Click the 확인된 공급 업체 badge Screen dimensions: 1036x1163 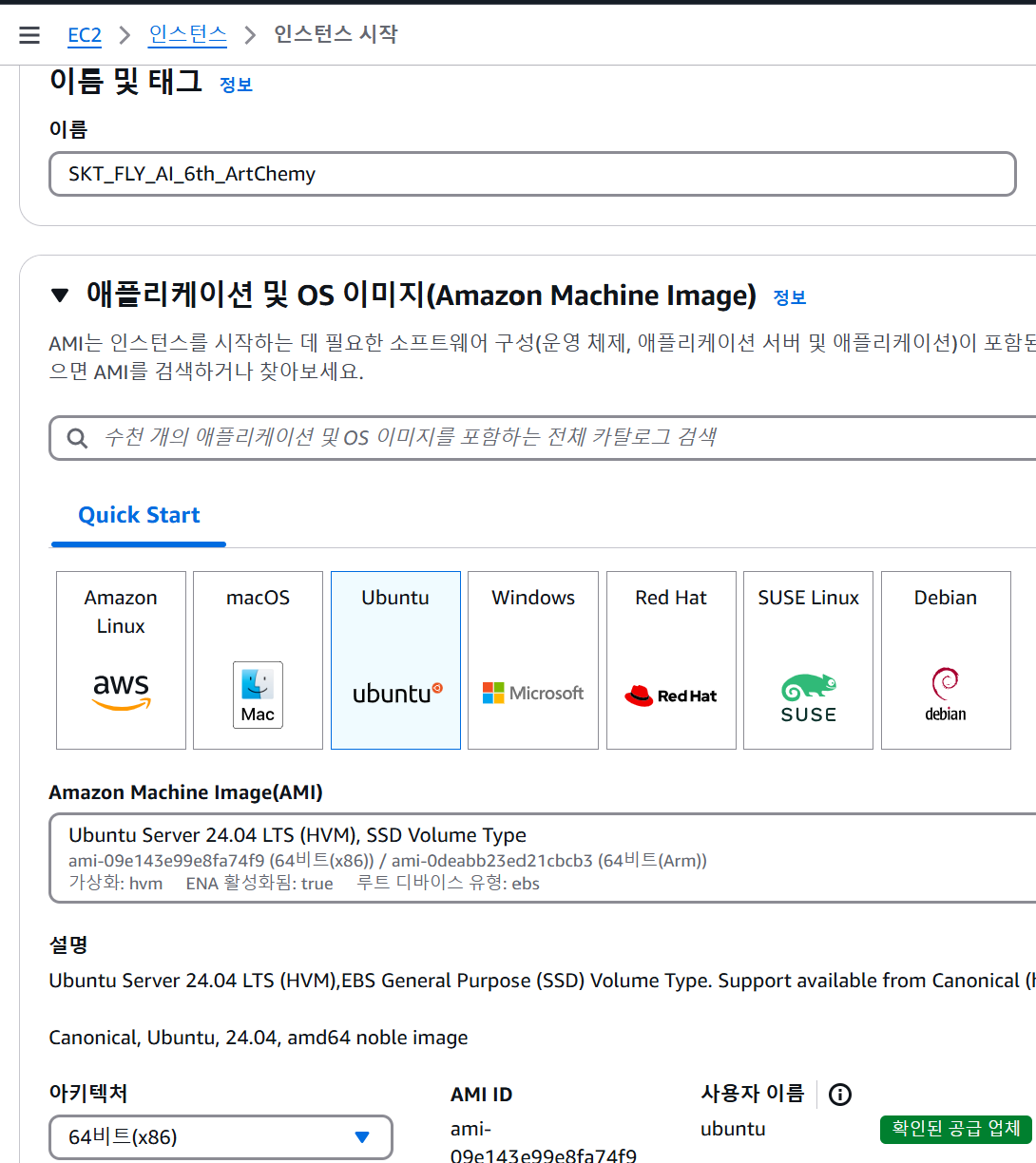tap(956, 1129)
